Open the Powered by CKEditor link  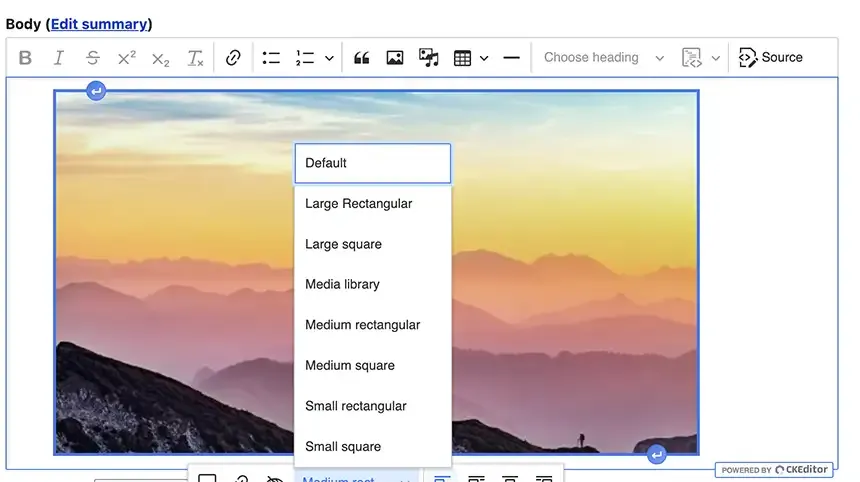(774, 470)
